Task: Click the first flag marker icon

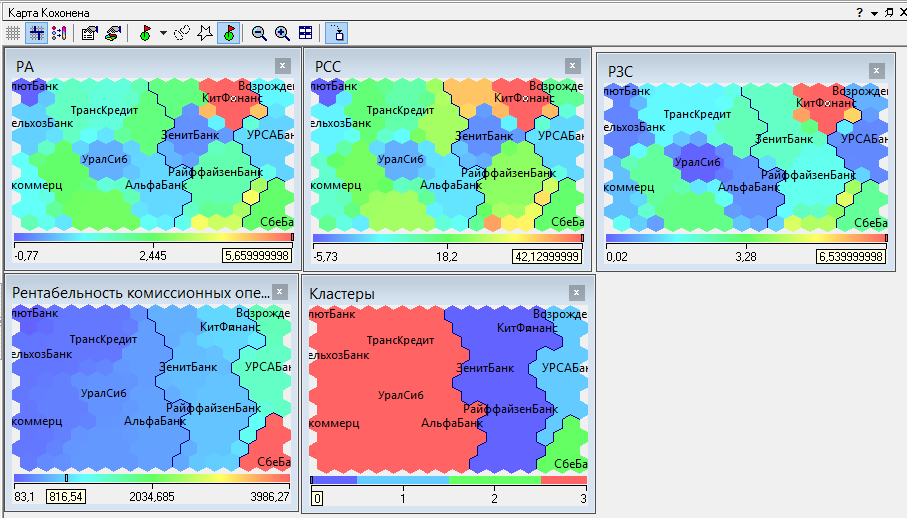Action: point(145,34)
